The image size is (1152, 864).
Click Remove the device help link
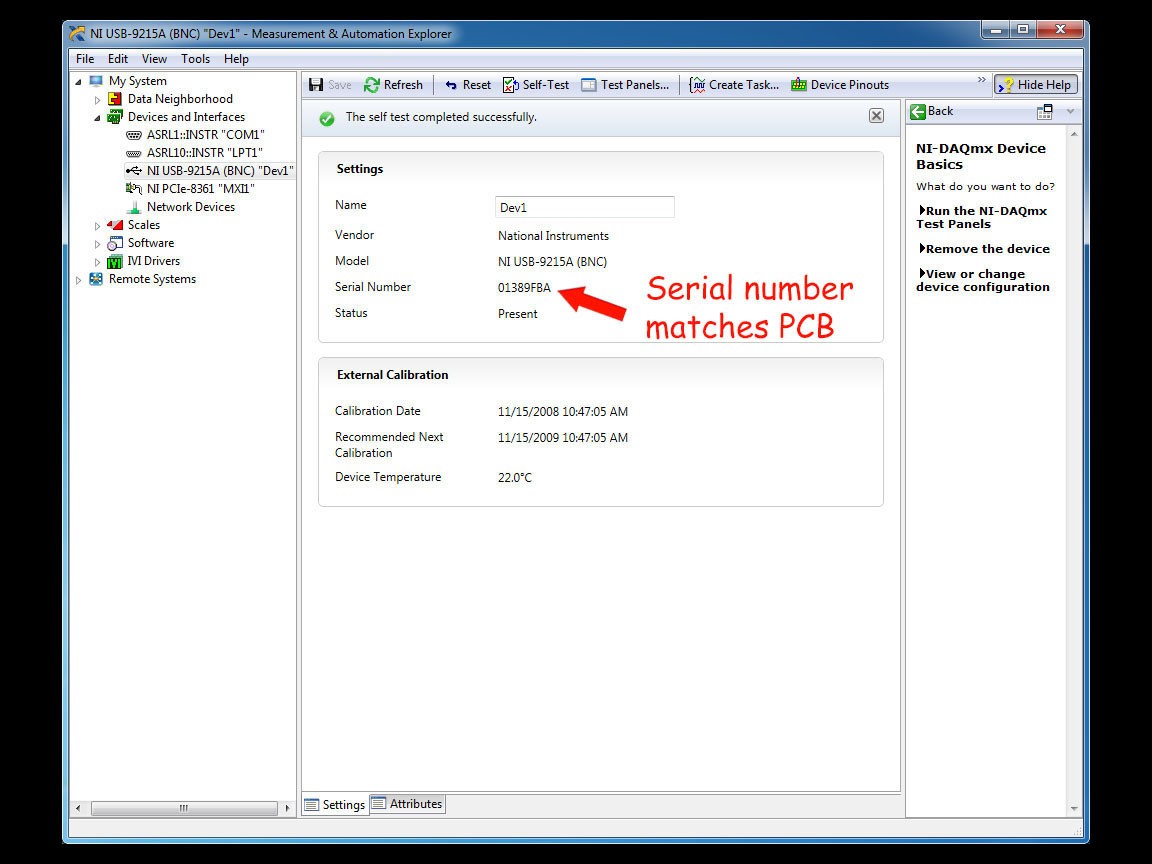984,249
